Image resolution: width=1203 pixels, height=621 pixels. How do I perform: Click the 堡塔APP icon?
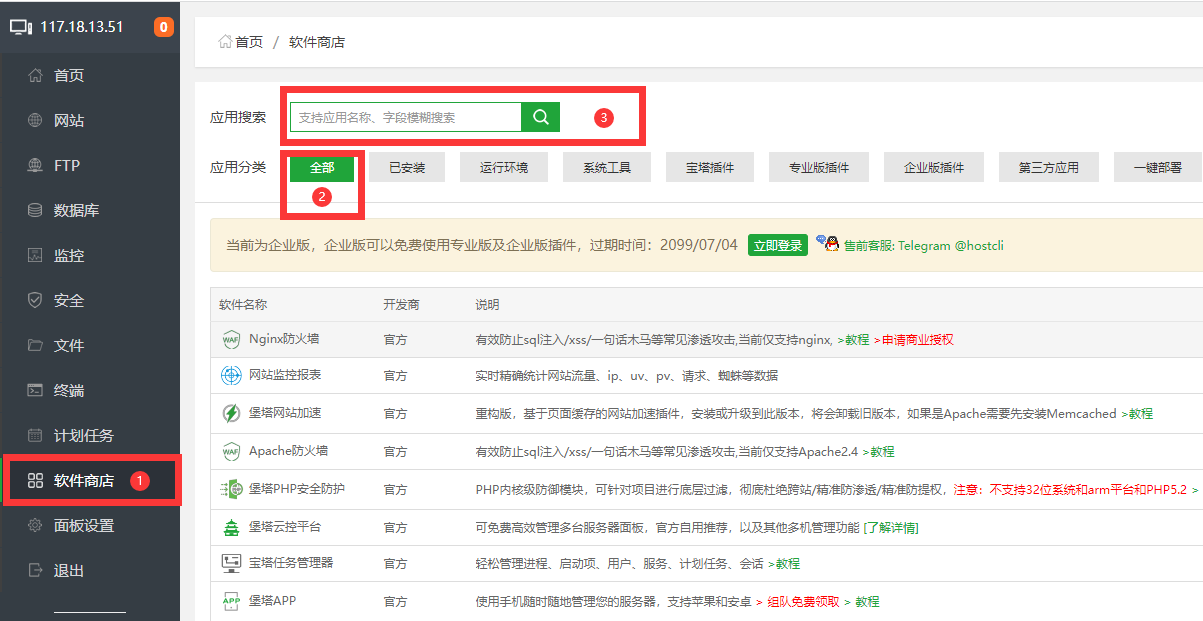click(231, 601)
